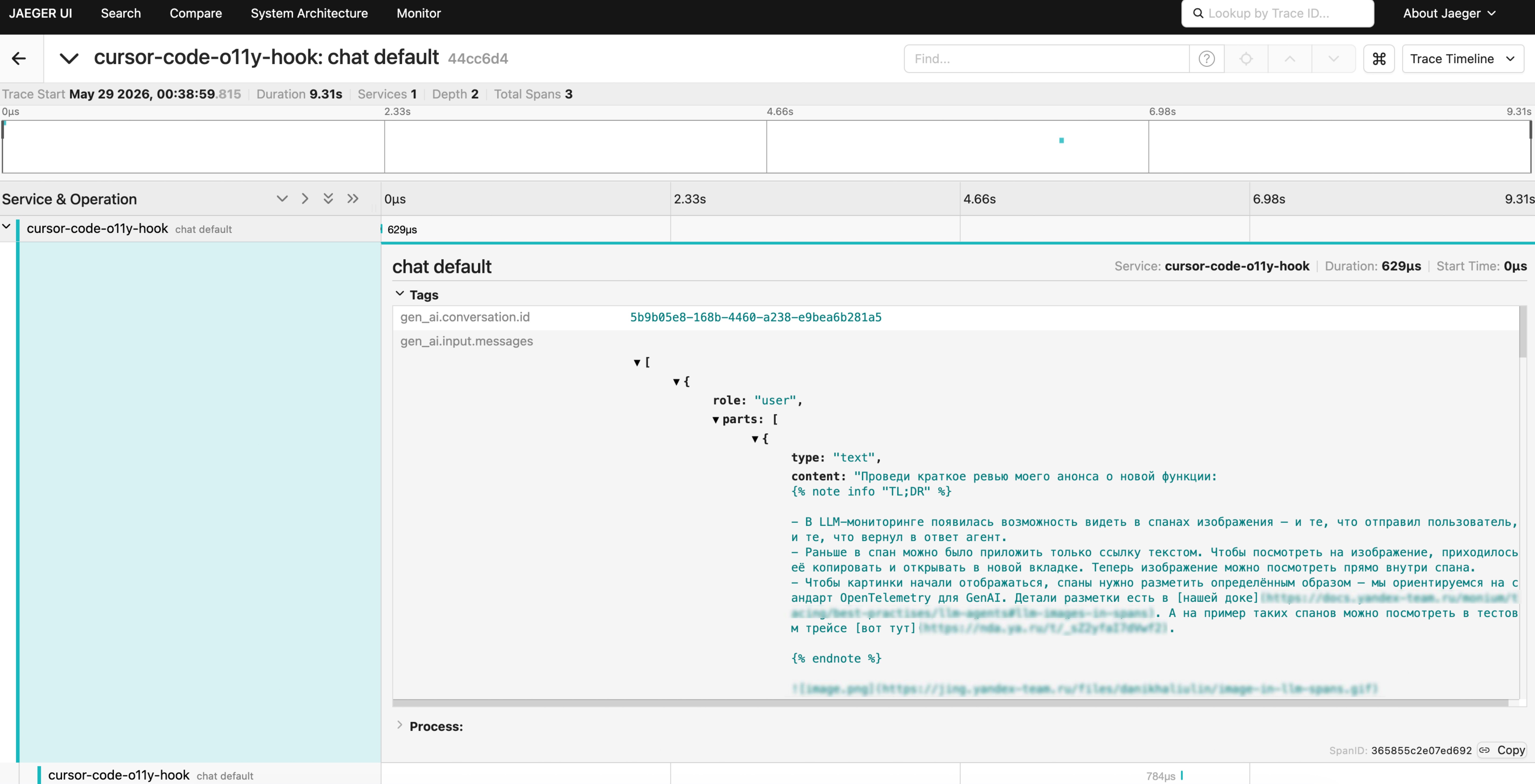Click the span deep link icon
Screen dimensions: 1535x784
click(x=1484, y=750)
